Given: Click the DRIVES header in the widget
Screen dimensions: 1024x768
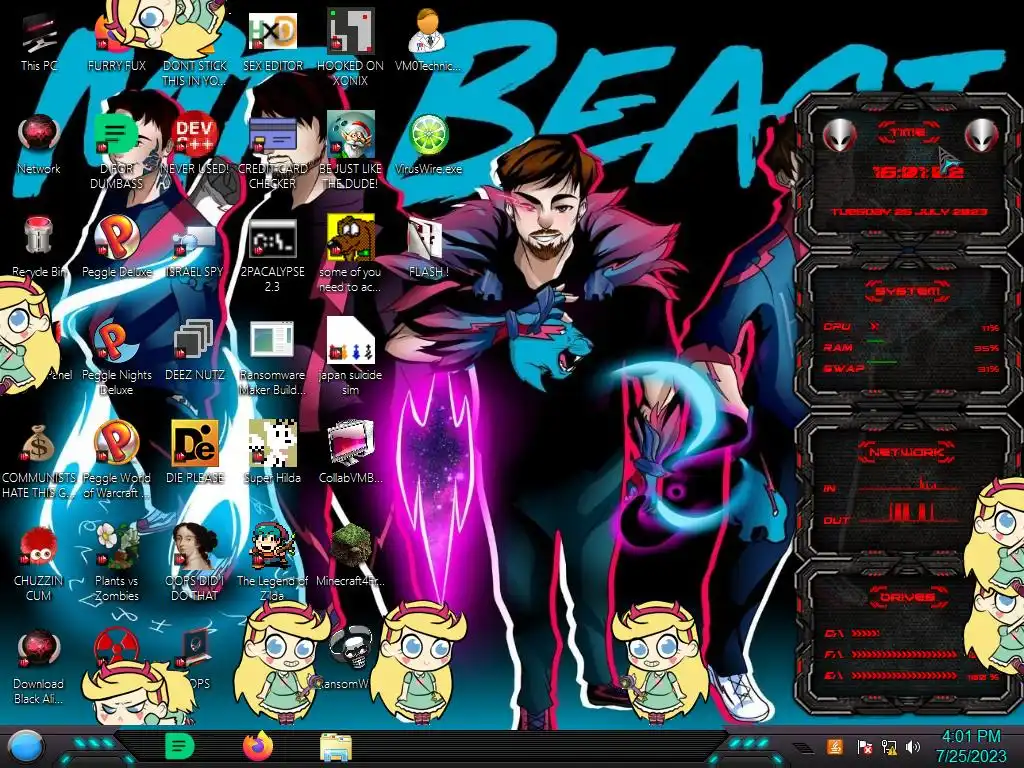Looking at the screenshot, I should (x=908, y=597).
